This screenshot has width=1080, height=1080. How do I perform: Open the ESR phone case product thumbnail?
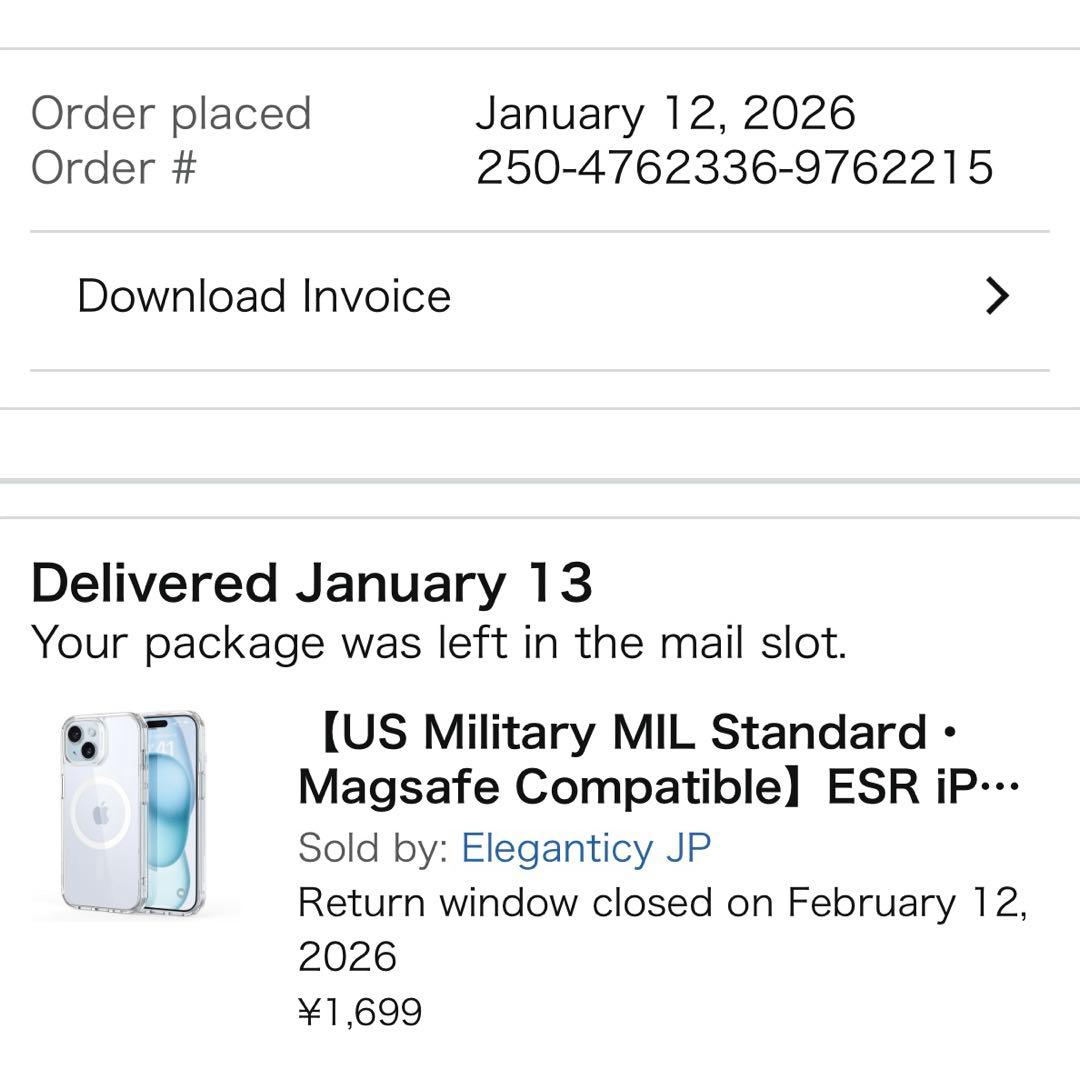point(133,815)
